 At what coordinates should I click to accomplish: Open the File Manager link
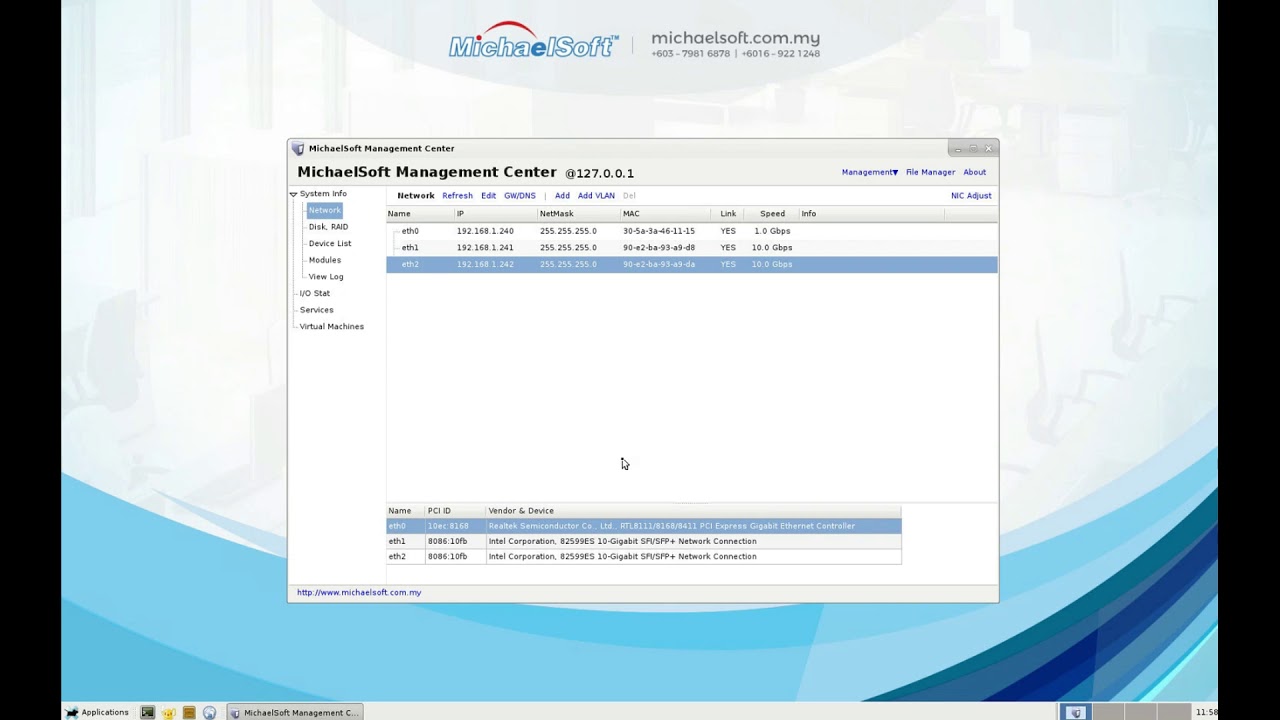[930, 172]
